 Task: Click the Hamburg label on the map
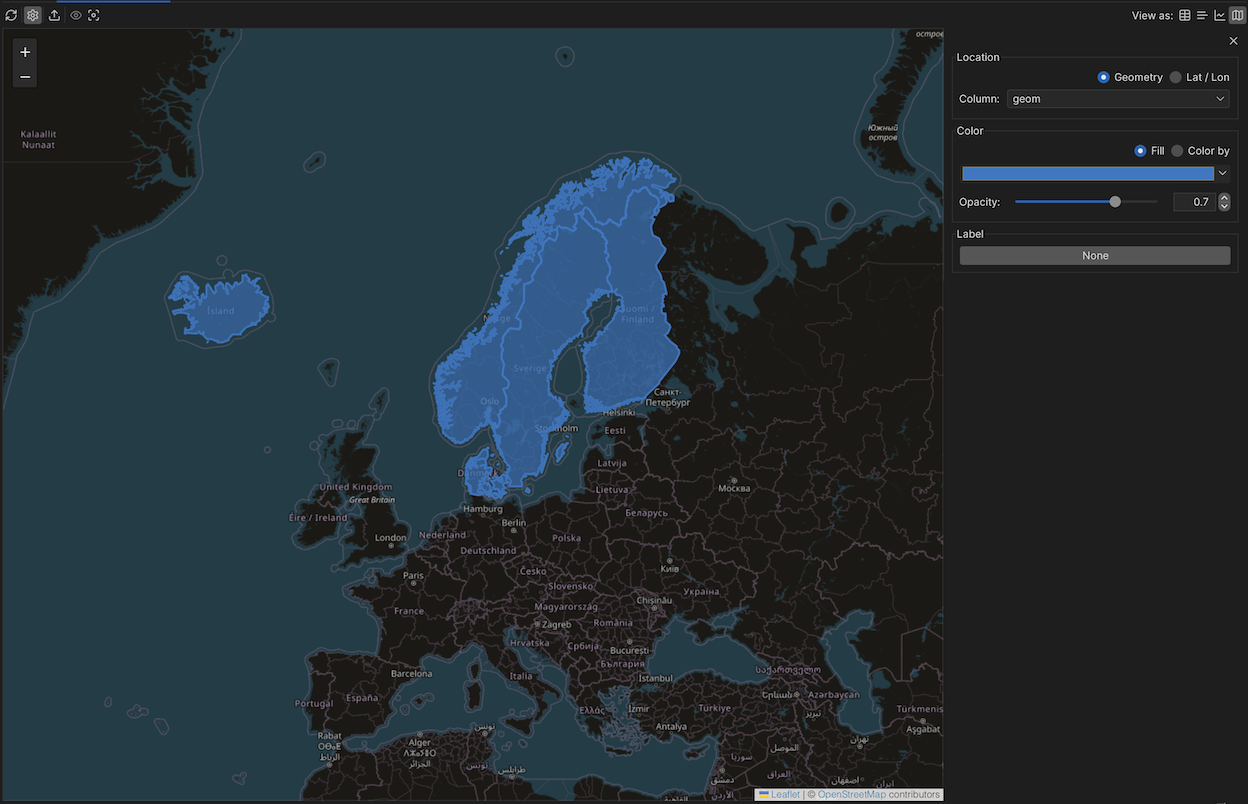click(x=483, y=509)
